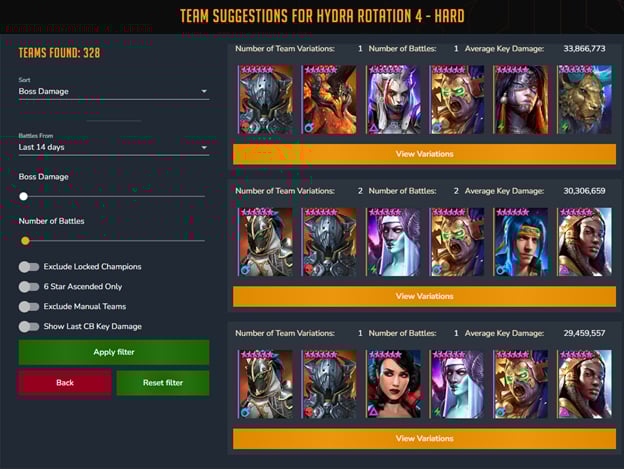The width and height of the screenshot is (624, 469).
Task: Click the 33,866,773 average key damage value
Action: pyautogui.click(x=584, y=49)
